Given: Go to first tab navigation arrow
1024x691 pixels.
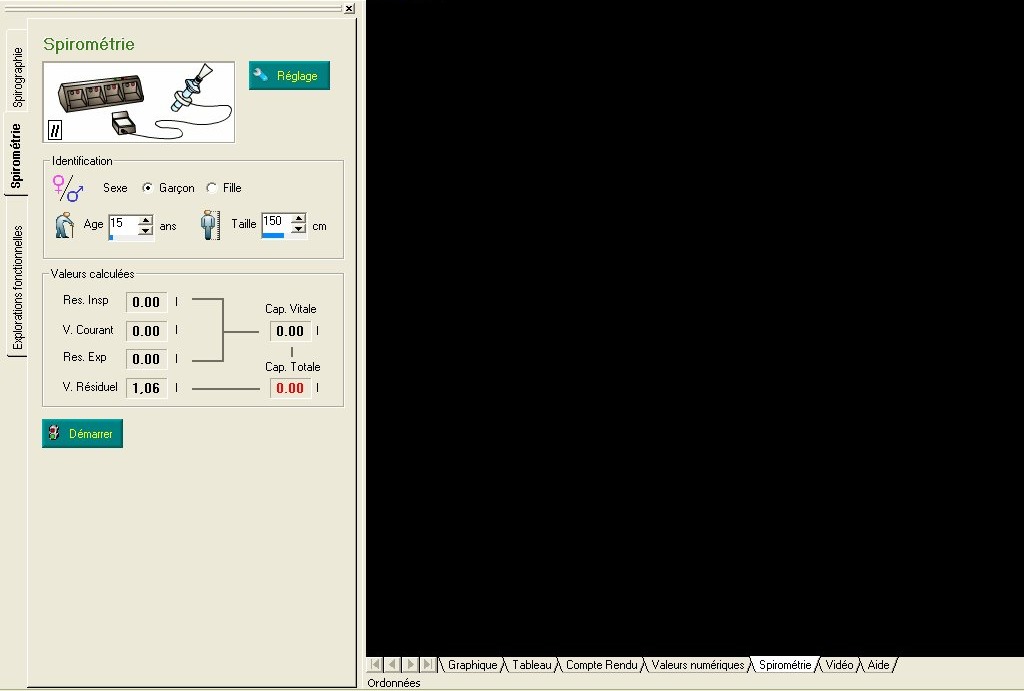Looking at the screenshot, I should click(375, 664).
